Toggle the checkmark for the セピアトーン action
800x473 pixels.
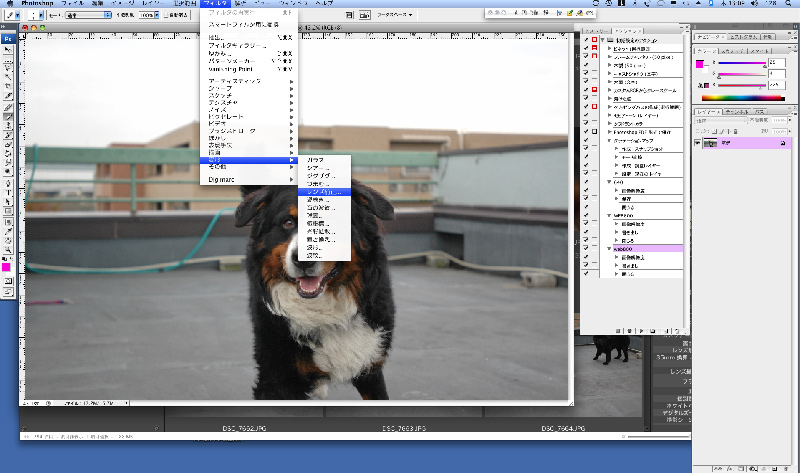tap(586, 115)
